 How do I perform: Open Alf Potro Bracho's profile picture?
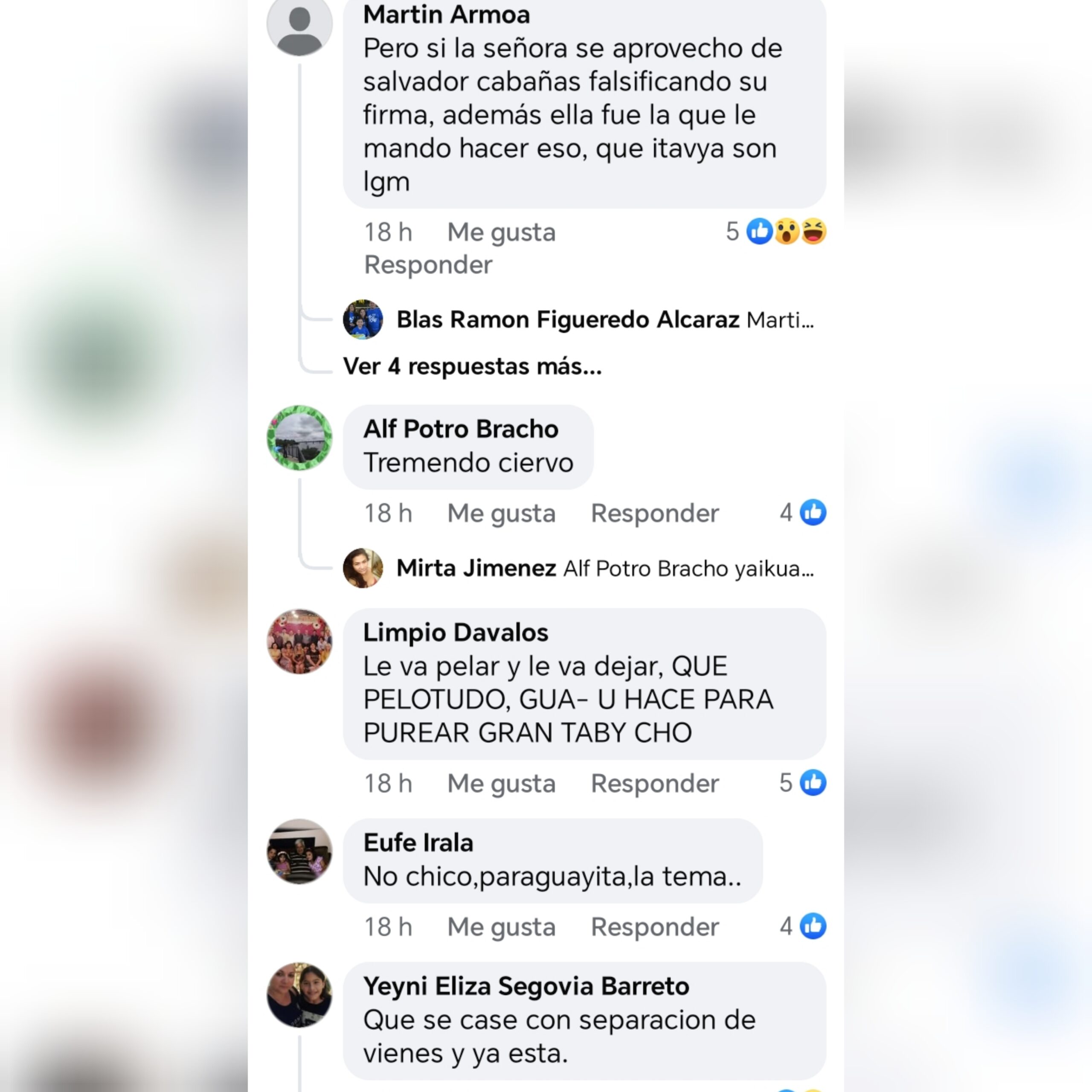tap(299, 438)
